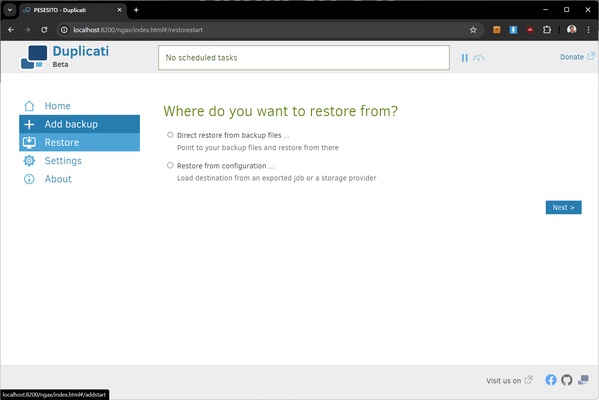Click the No scheduled tasks status box
The height and width of the screenshot is (400, 599).
(304, 58)
